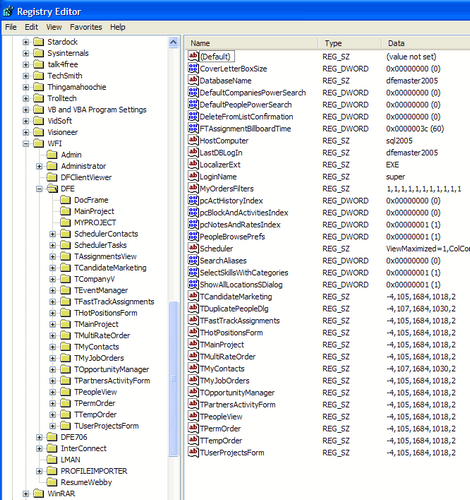Click the DWORD icon for ShowAllLocationsSDialog
This screenshot has width=470, height=500.
(193, 284)
